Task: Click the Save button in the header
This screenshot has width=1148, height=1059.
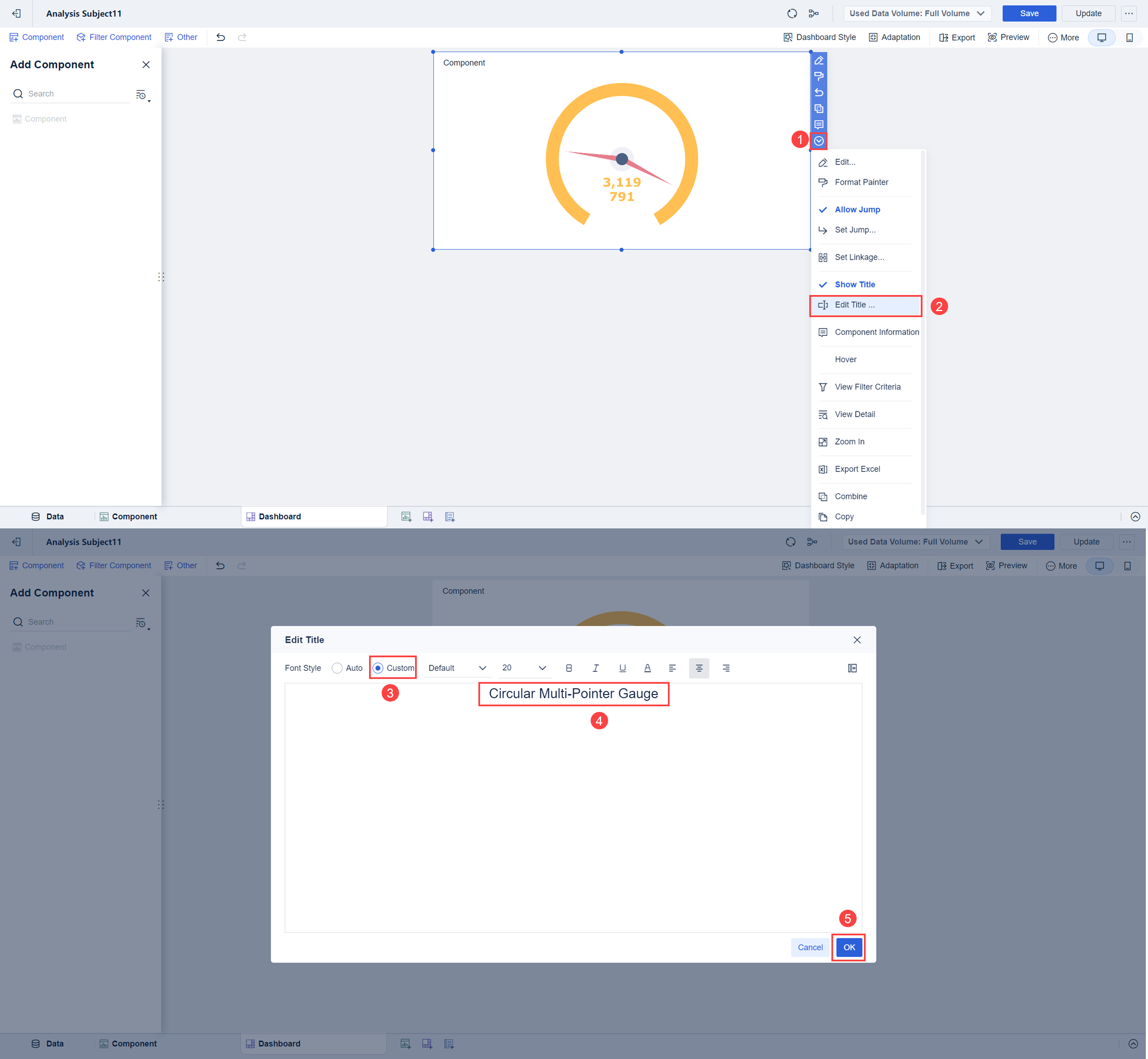Action: click(x=1029, y=13)
